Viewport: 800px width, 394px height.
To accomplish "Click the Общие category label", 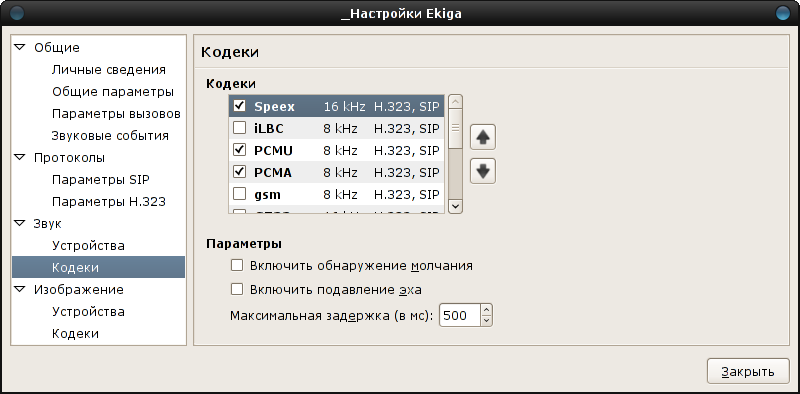I will point(57,48).
